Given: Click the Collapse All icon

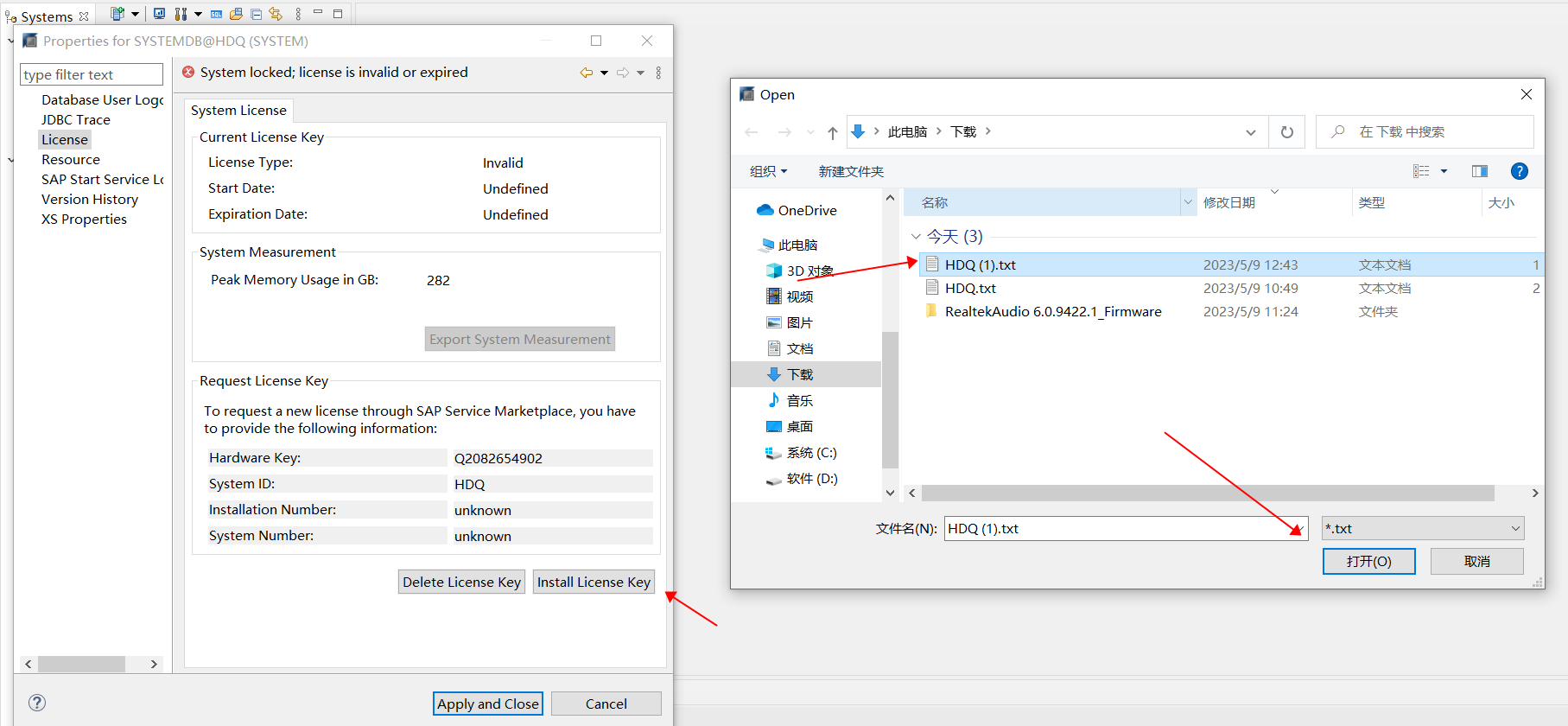Looking at the screenshot, I should (x=257, y=14).
